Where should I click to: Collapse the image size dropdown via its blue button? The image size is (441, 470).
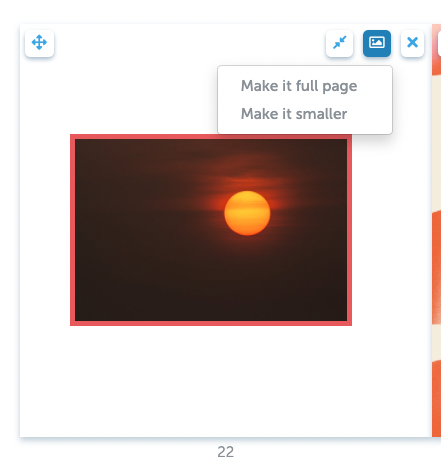377,43
